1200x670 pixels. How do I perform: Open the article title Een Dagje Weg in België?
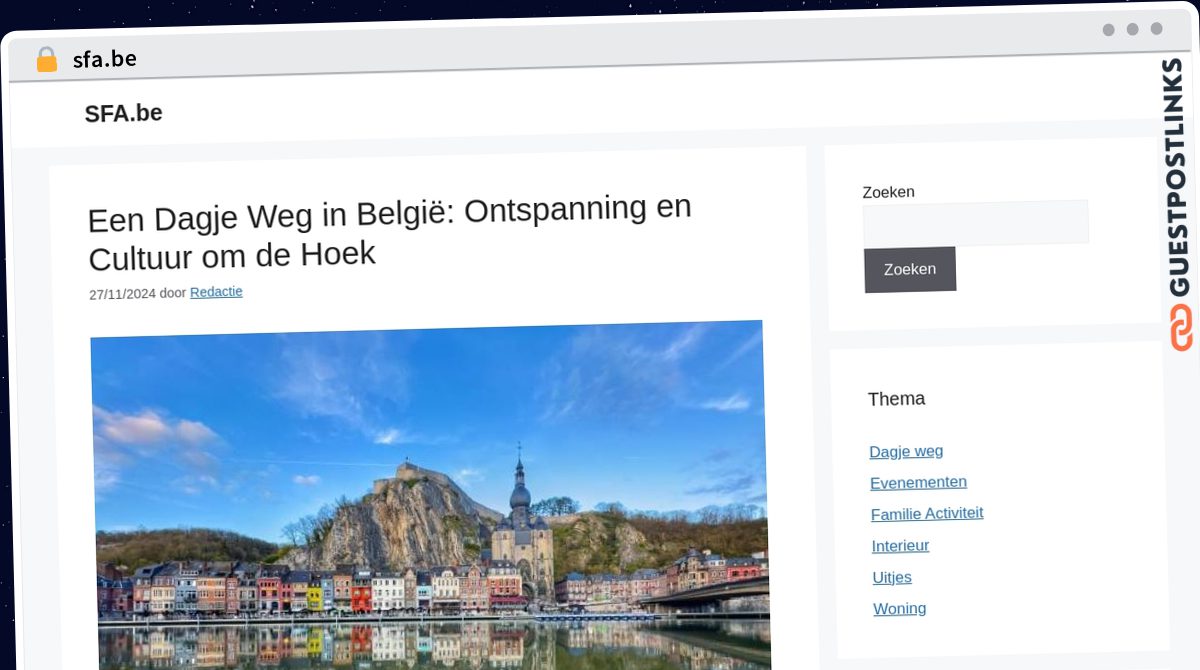point(390,232)
